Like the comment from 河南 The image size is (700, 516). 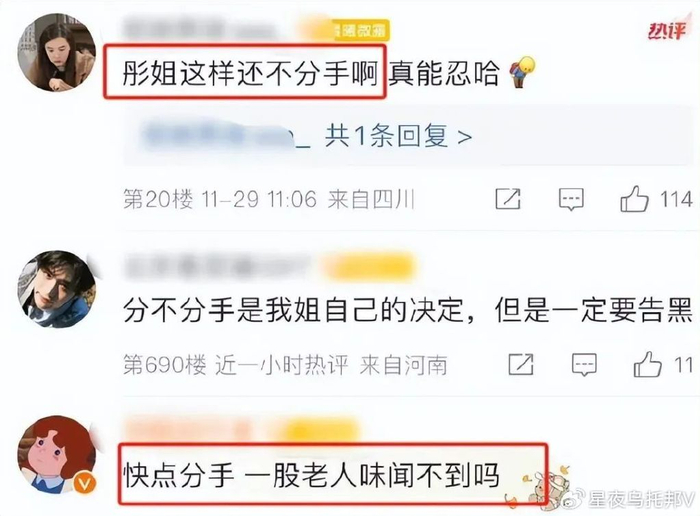point(647,364)
